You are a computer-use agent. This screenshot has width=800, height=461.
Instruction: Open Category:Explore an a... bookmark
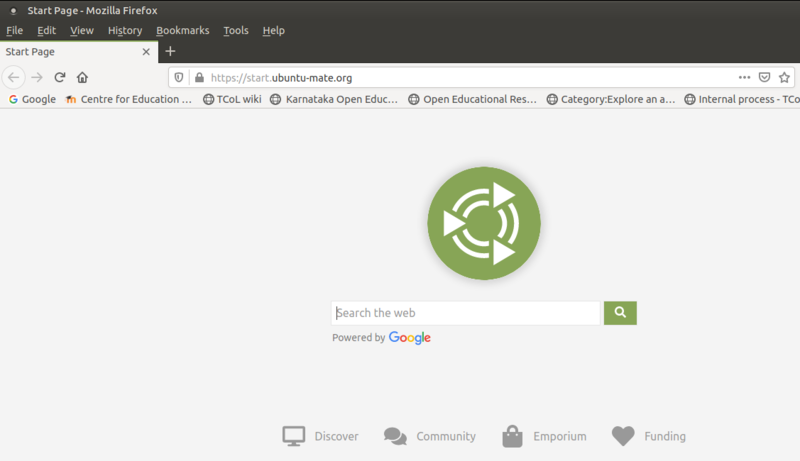coord(611,99)
